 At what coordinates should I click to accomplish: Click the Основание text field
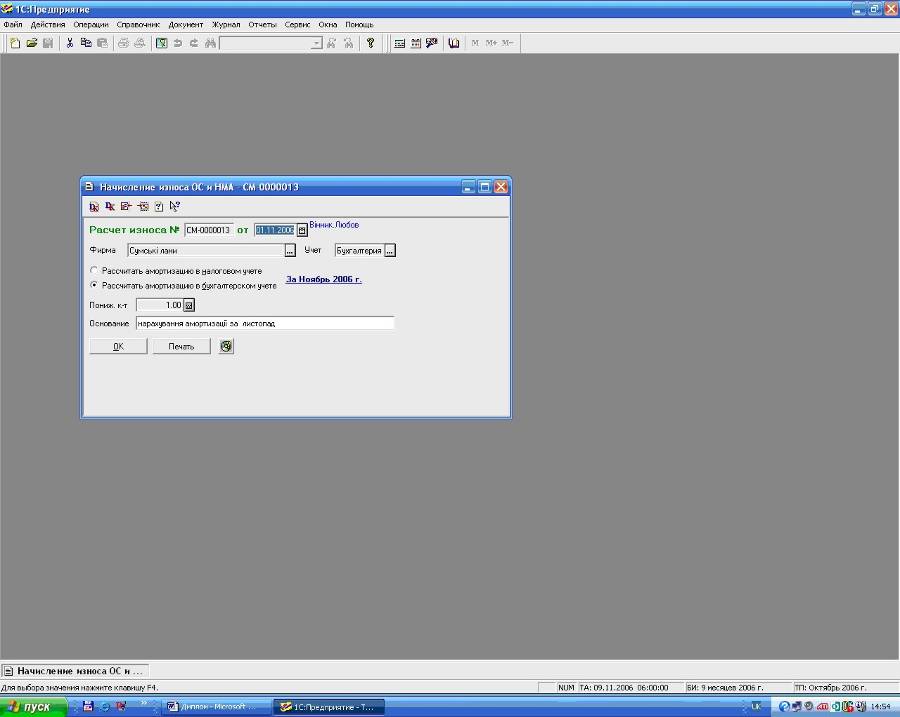[265, 323]
